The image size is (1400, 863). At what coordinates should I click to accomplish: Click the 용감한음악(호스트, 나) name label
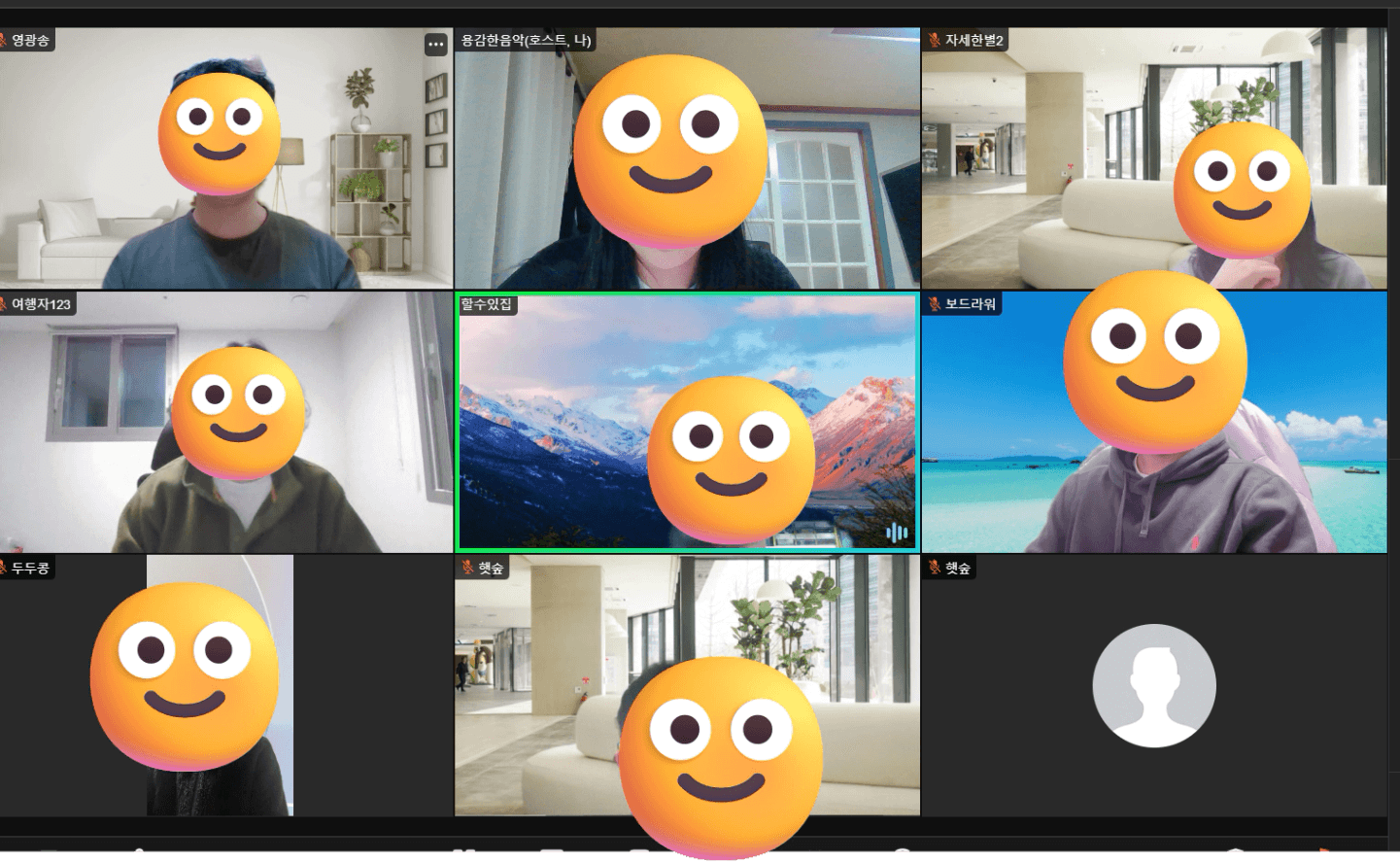(x=526, y=40)
